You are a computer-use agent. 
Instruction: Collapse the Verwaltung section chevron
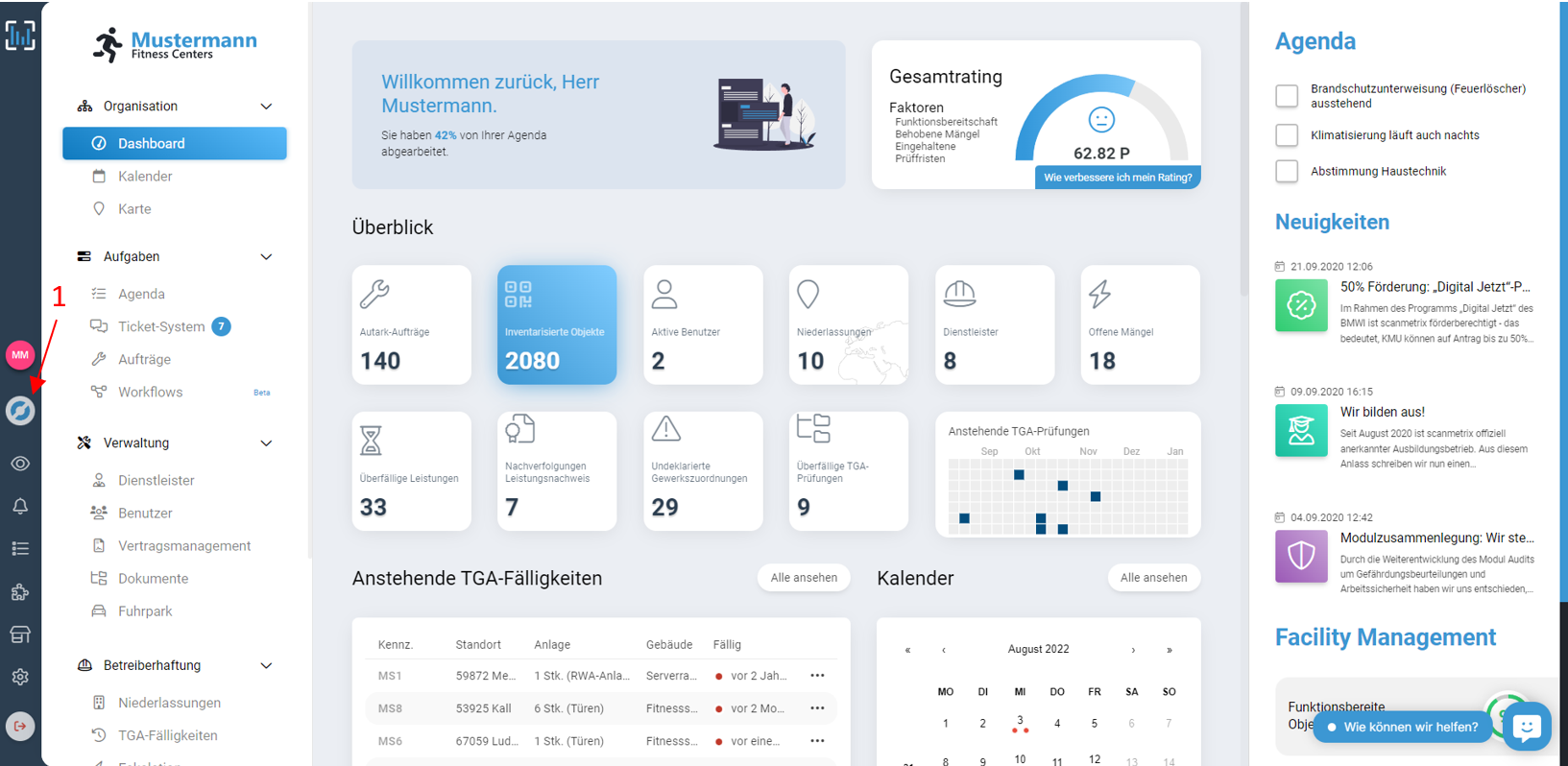pos(266,443)
